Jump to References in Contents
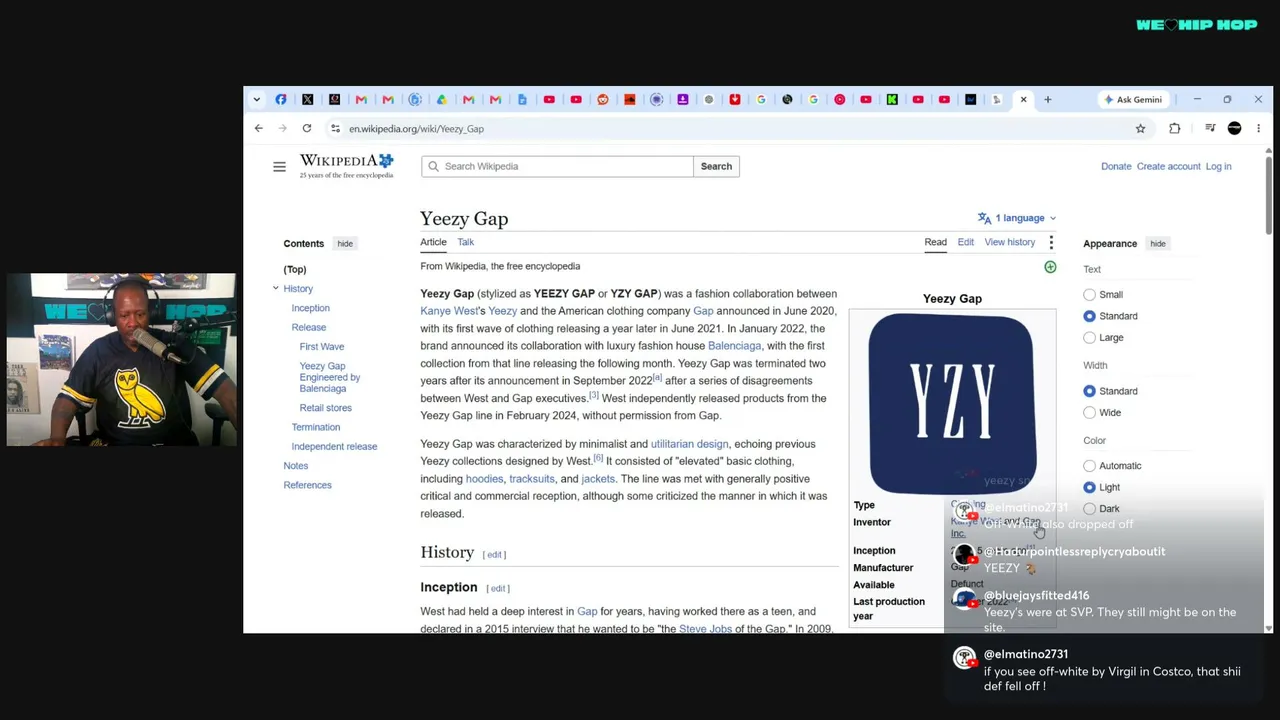The height and width of the screenshot is (720, 1280). pyautogui.click(x=307, y=485)
